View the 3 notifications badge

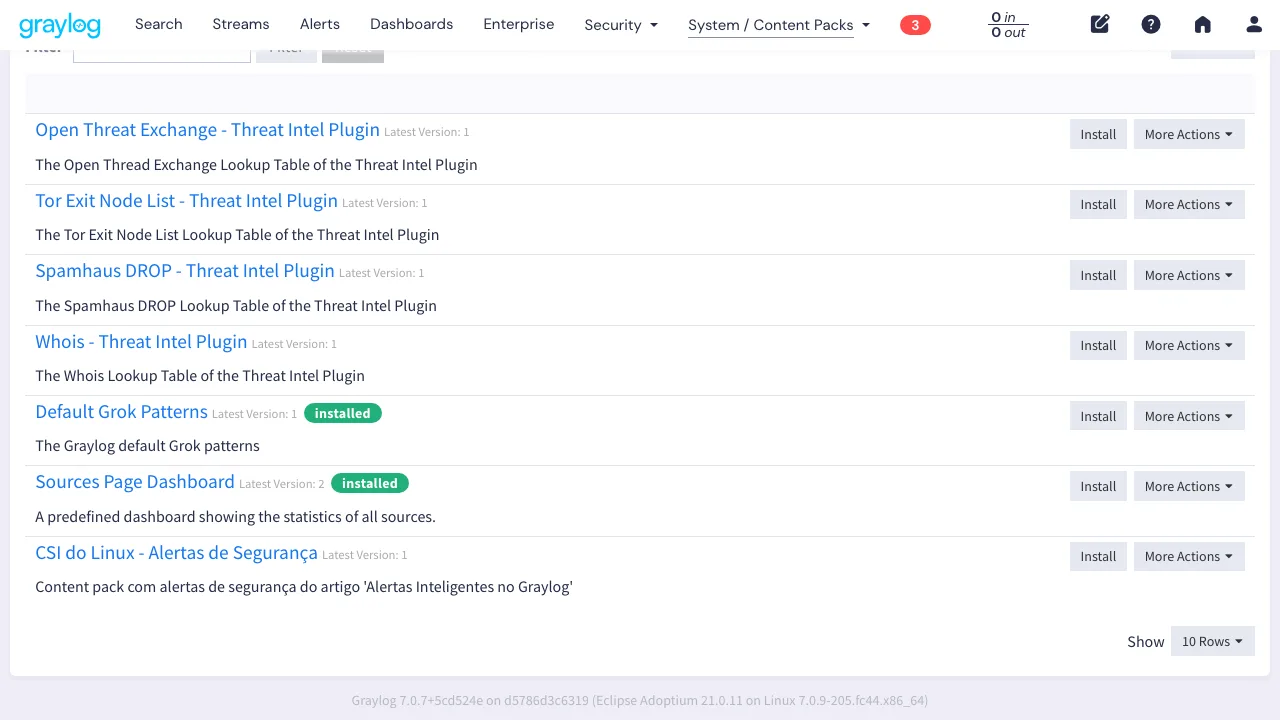(x=915, y=25)
